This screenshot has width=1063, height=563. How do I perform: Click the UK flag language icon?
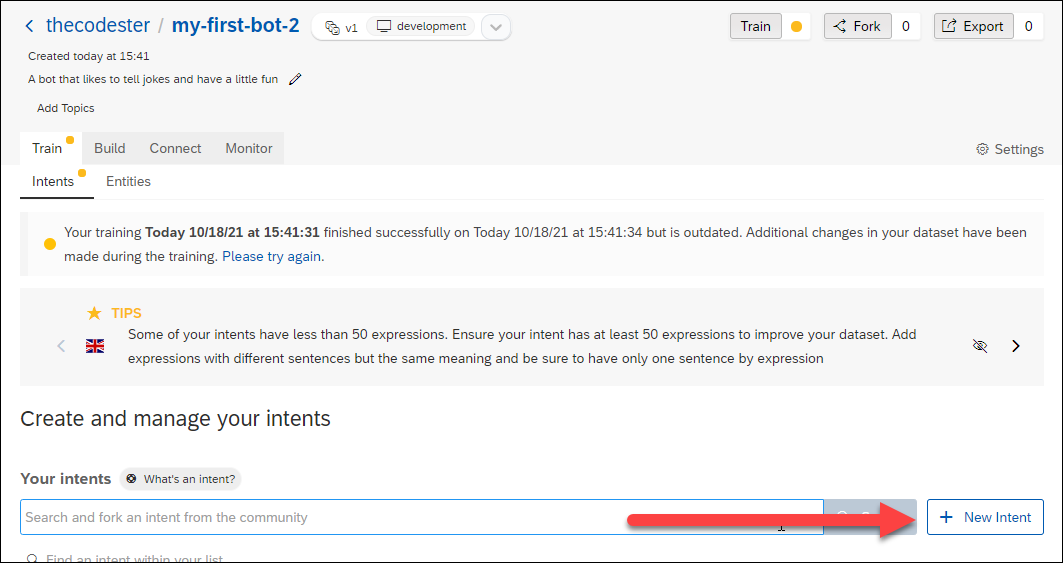[95, 347]
